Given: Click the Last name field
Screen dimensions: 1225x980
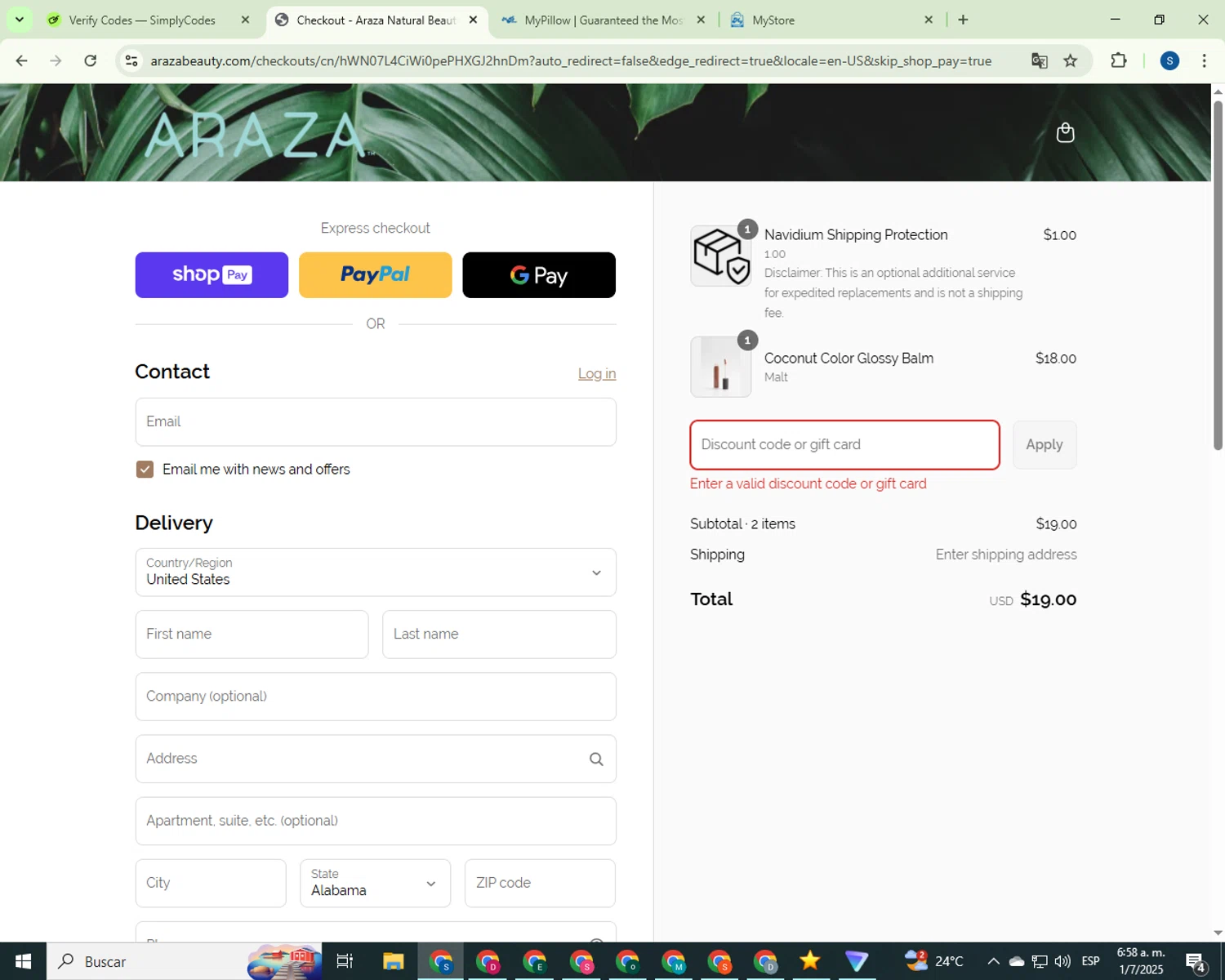Looking at the screenshot, I should tap(499, 635).
